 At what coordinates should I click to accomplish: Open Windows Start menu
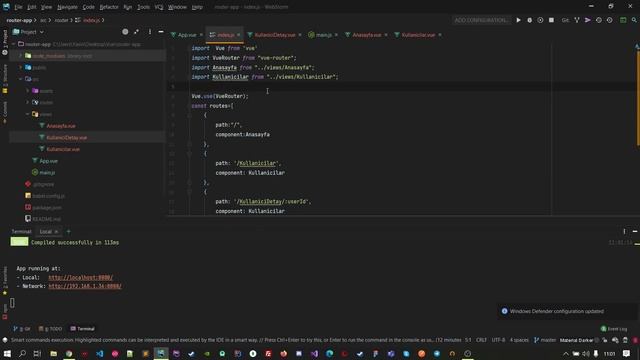tap(7, 353)
